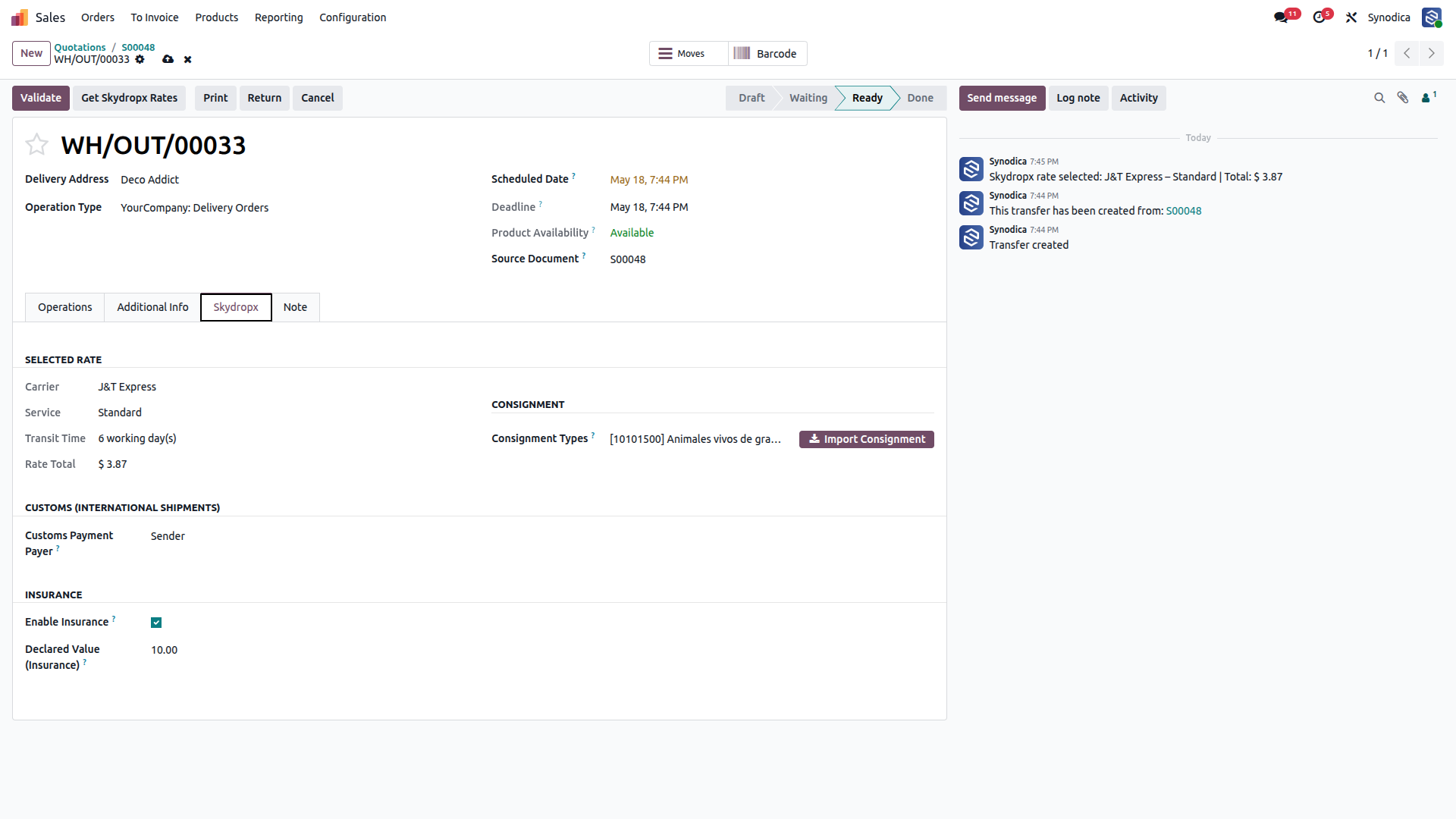Open the To Invoice menu
The image size is (1456, 819).
155,17
